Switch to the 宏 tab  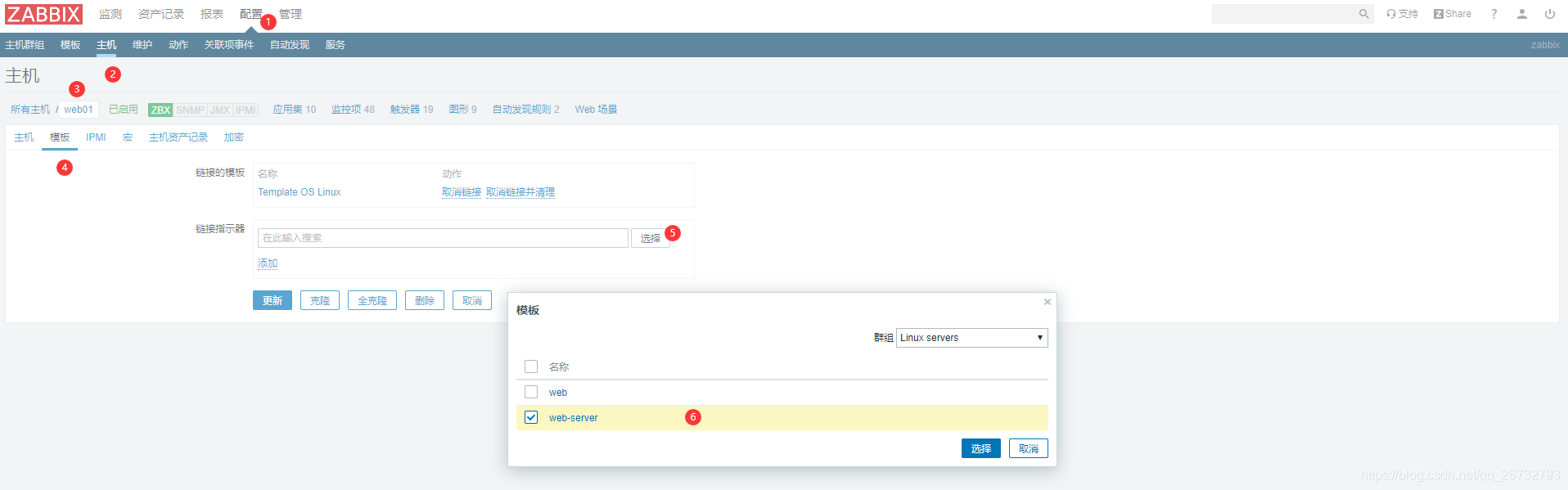[x=128, y=137]
